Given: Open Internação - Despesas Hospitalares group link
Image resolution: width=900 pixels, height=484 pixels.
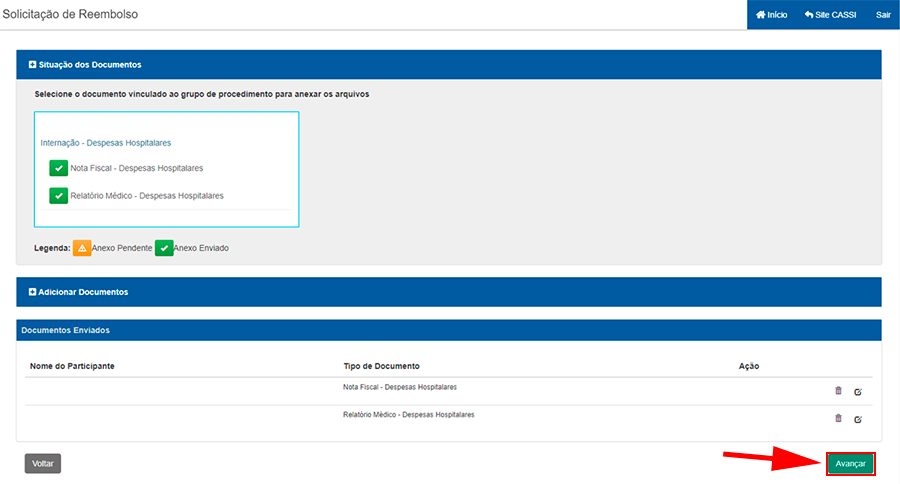Looking at the screenshot, I should pos(106,143).
